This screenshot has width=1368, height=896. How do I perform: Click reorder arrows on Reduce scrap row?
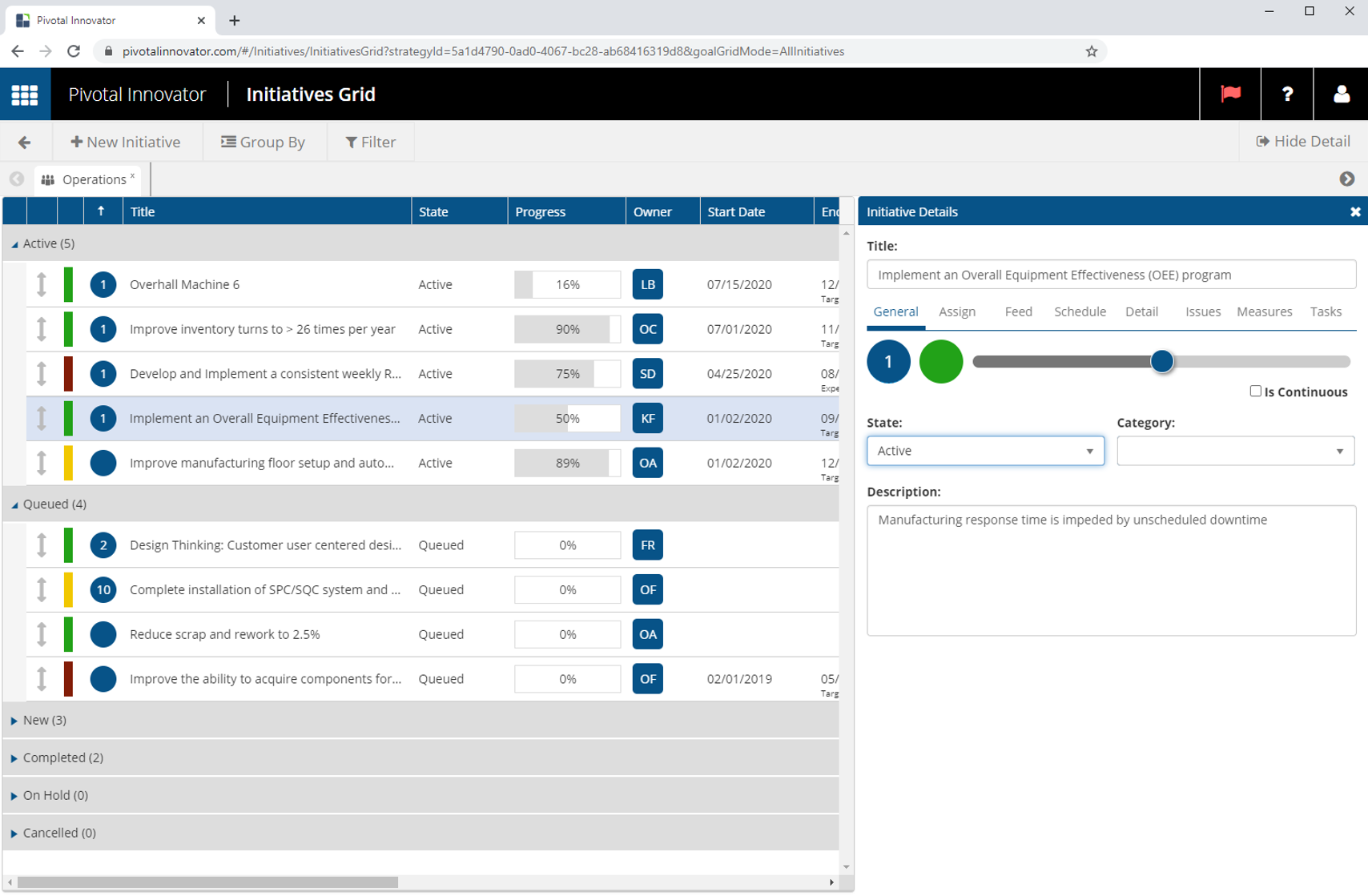point(42,635)
